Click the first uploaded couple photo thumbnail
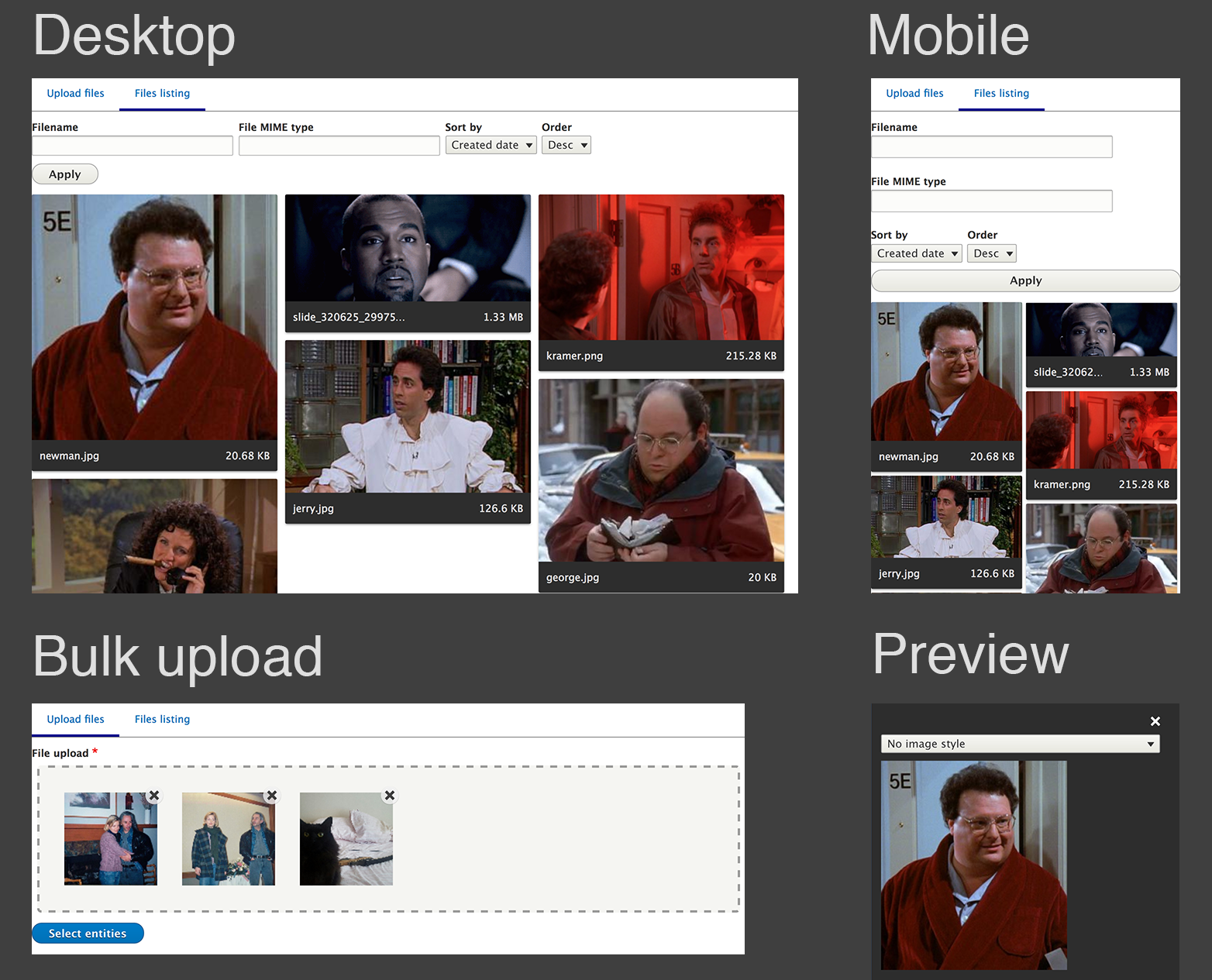Viewport: 1212px width, 980px height. pos(111,839)
